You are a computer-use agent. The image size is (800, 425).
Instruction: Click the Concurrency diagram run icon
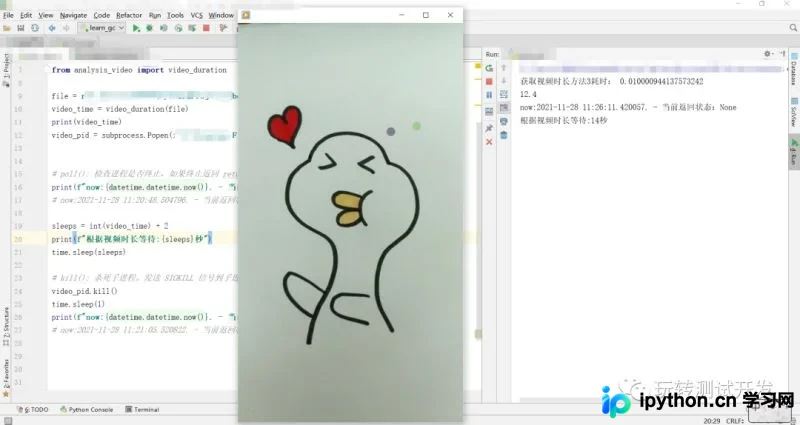tap(192, 28)
